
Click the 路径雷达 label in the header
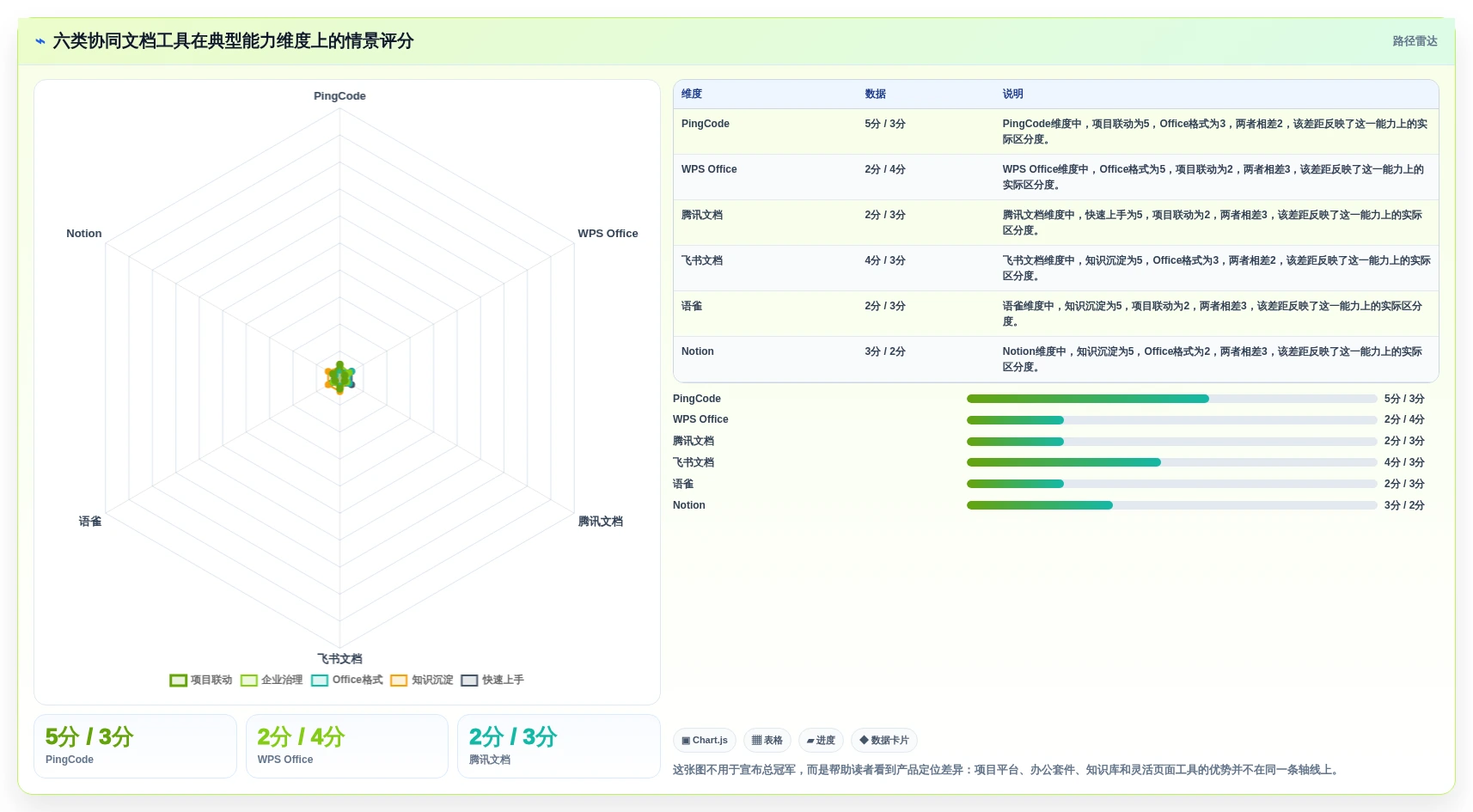pos(1415,41)
